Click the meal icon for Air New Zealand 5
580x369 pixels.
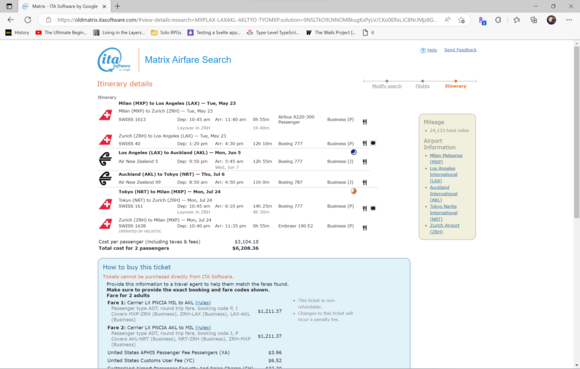pyautogui.click(x=365, y=162)
